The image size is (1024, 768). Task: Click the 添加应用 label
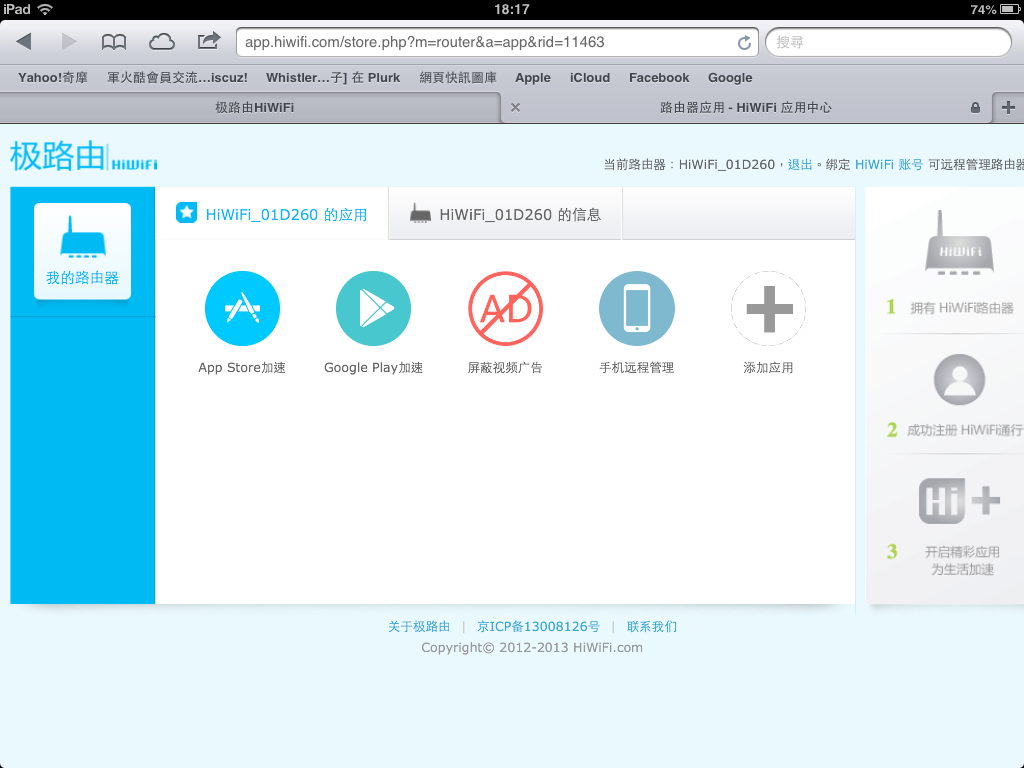[768, 368]
